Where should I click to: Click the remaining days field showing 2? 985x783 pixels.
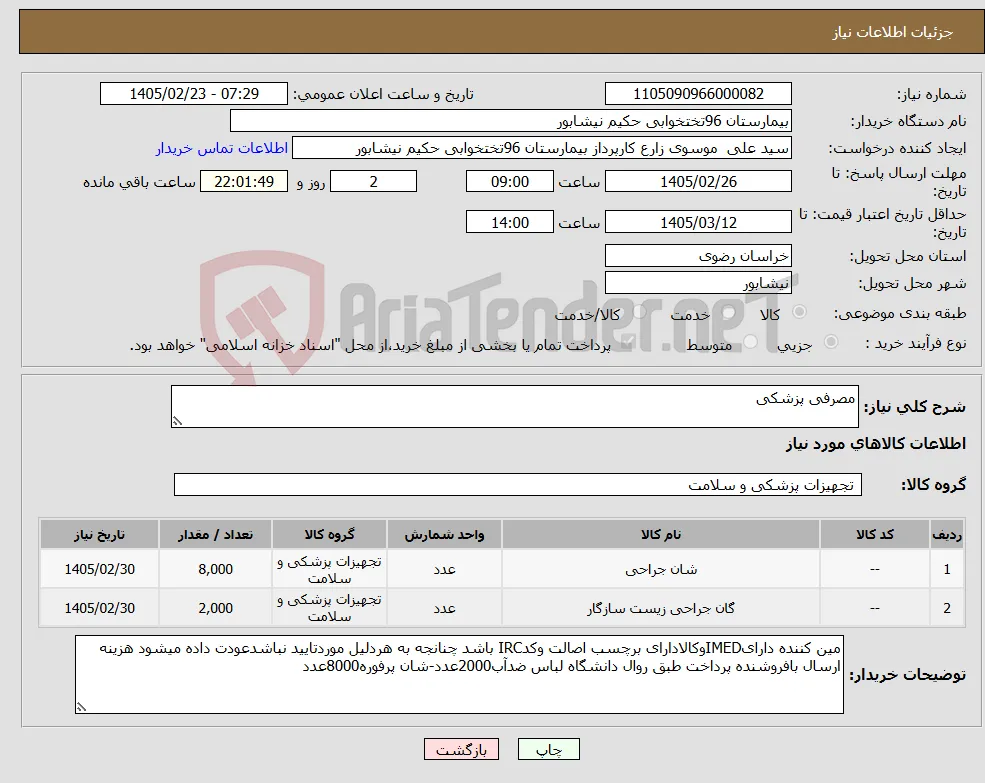pos(373,182)
